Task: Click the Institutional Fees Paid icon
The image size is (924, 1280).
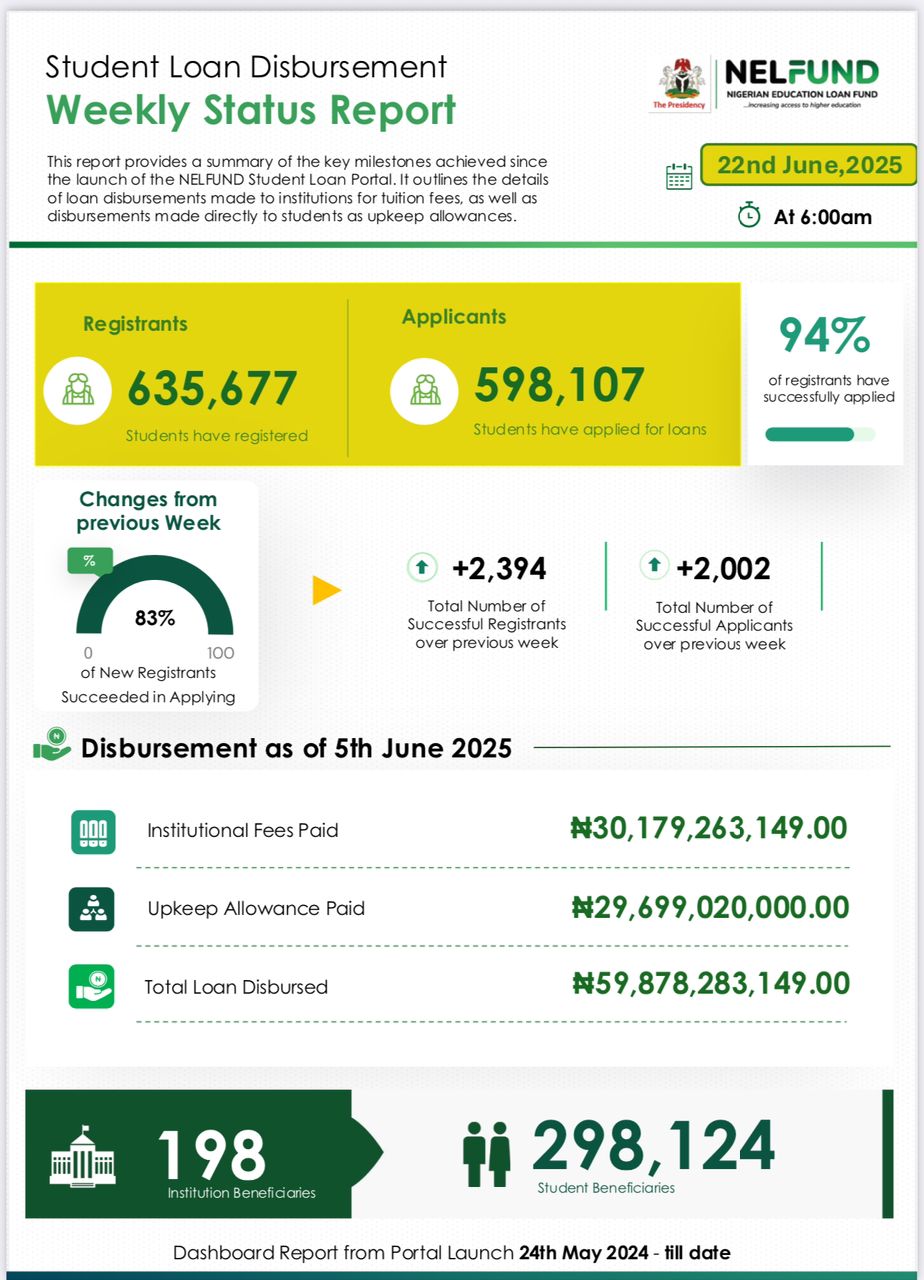Action: click(x=93, y=831)
